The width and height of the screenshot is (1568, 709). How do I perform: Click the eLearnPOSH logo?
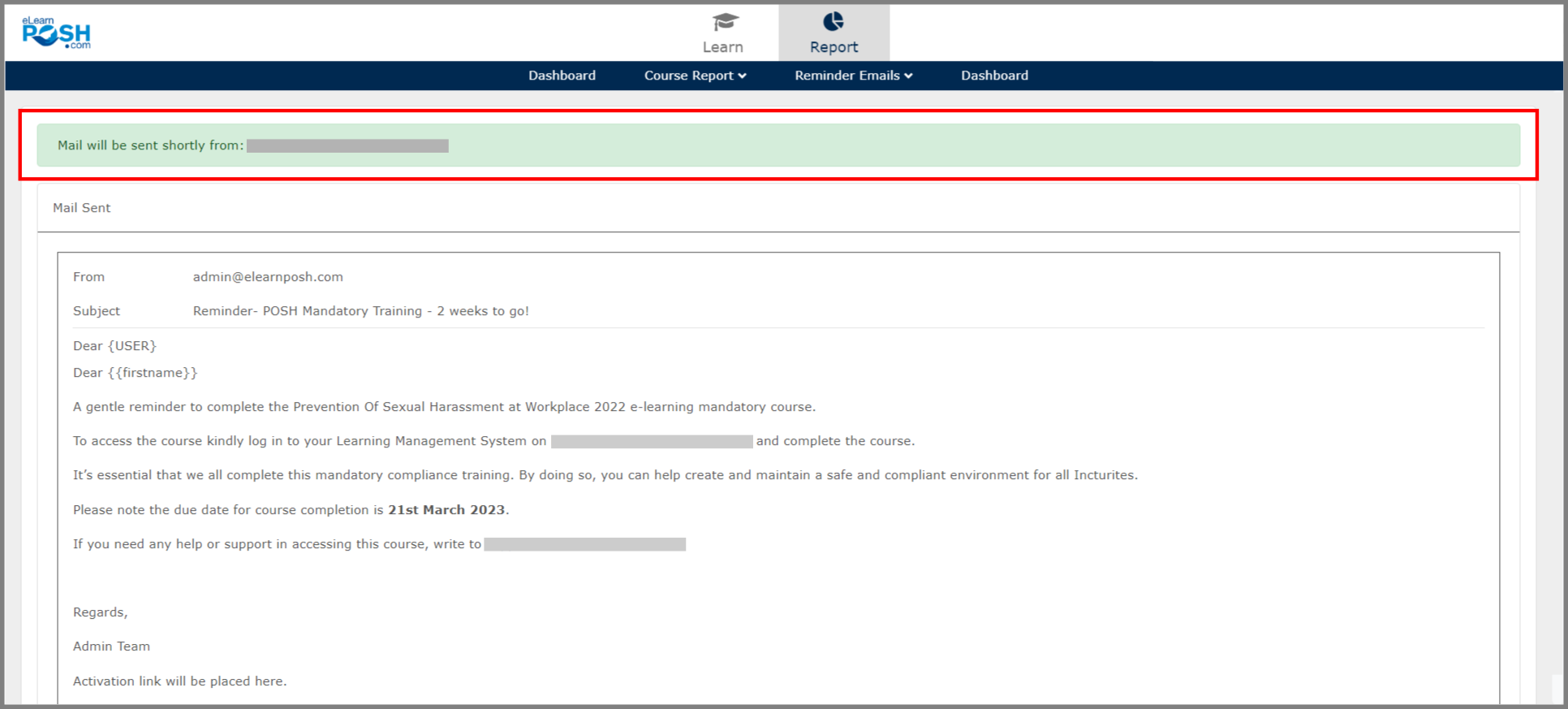56,33
